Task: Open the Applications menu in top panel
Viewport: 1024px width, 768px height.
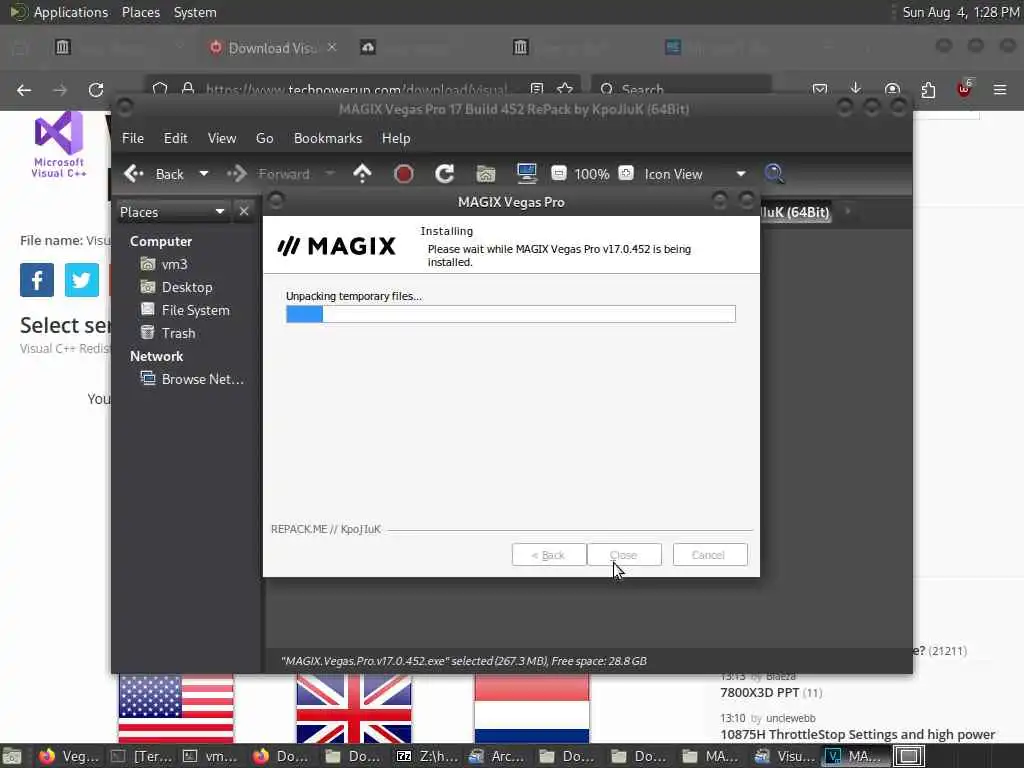Action: [70, 12]
